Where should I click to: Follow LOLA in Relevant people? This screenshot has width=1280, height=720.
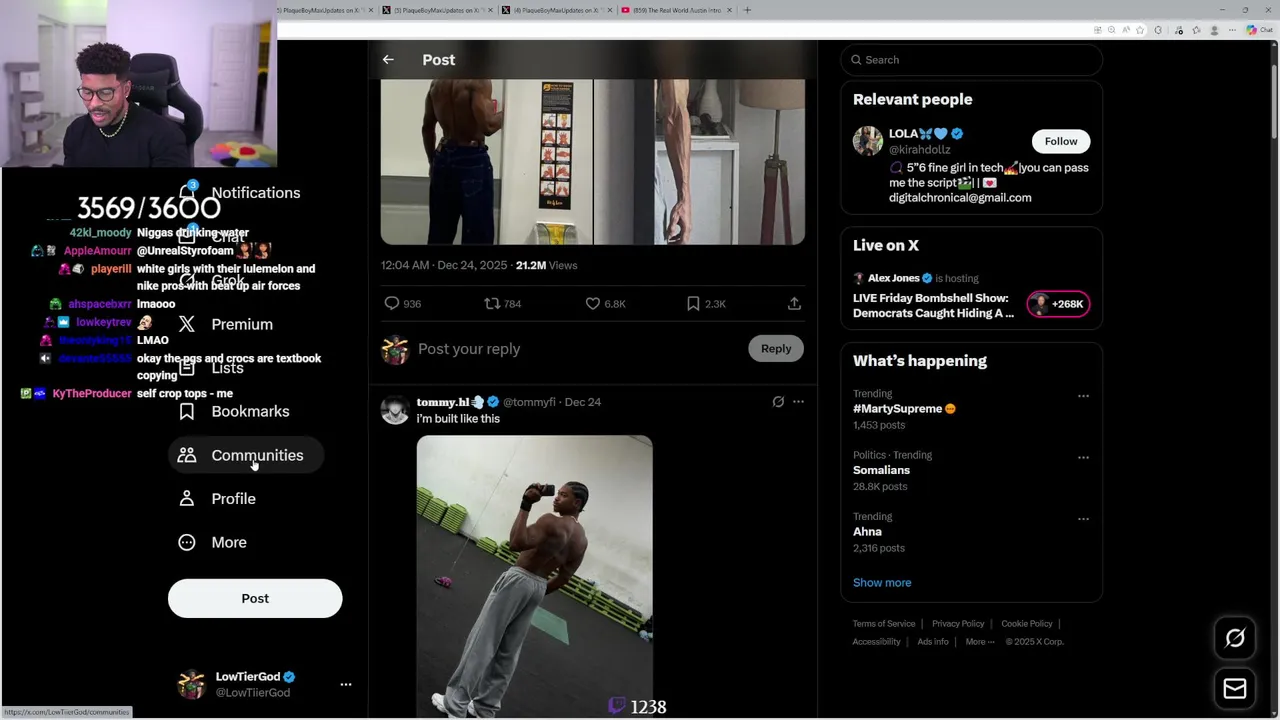pyautogui.click(x=1061, y=141)
